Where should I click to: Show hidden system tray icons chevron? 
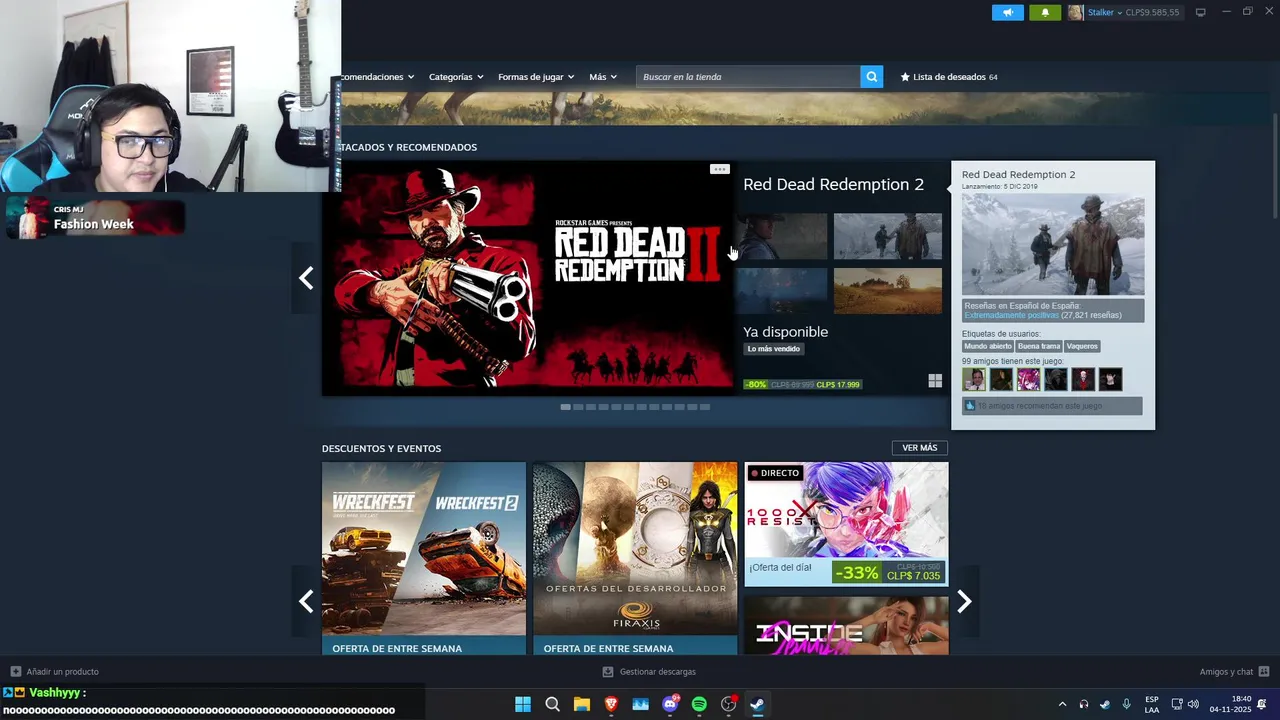1062,704
